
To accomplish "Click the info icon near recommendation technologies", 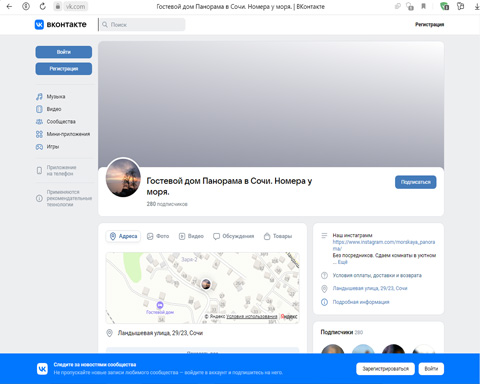I will click(39, 198).
